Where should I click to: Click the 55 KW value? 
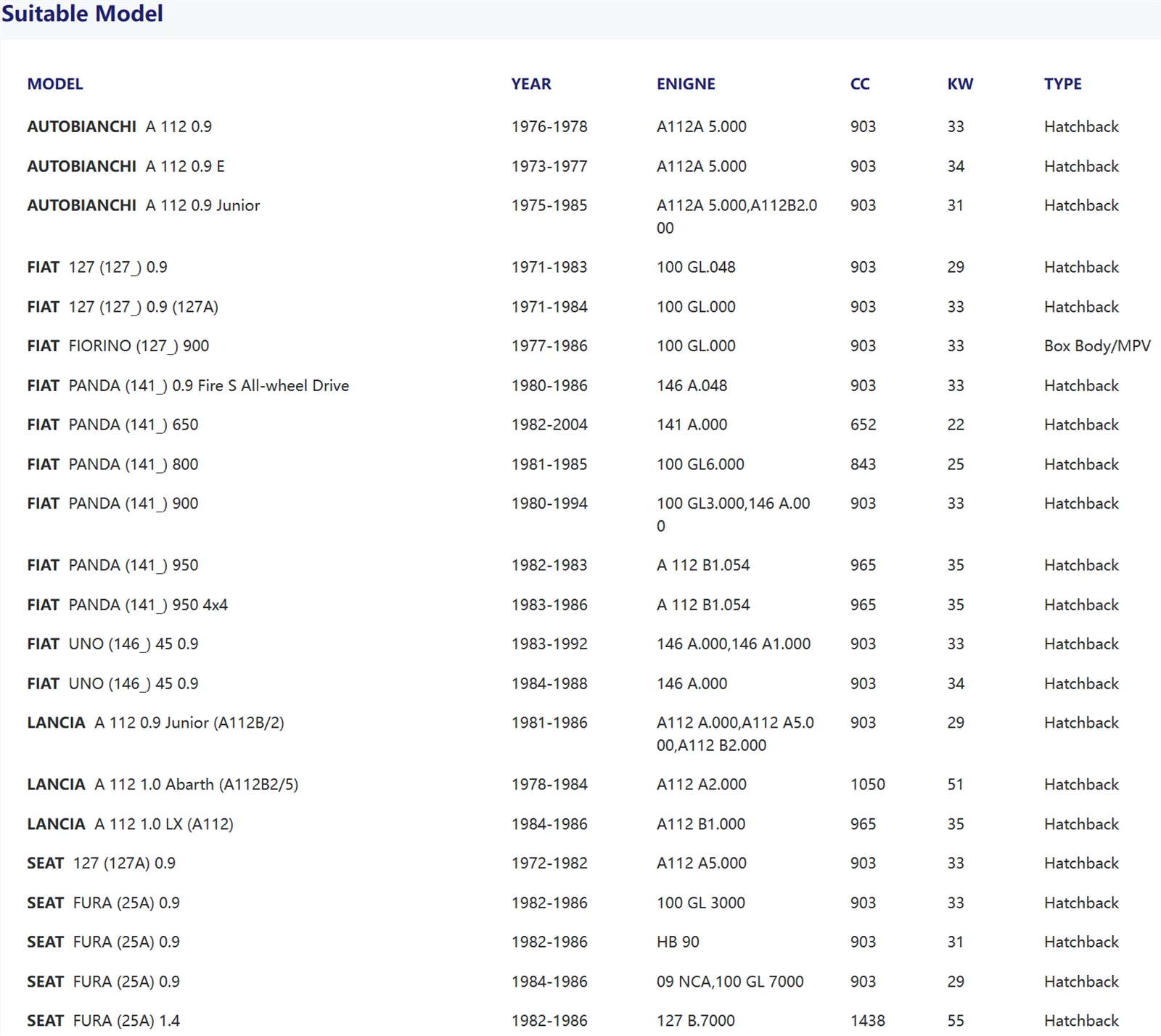956,1021
